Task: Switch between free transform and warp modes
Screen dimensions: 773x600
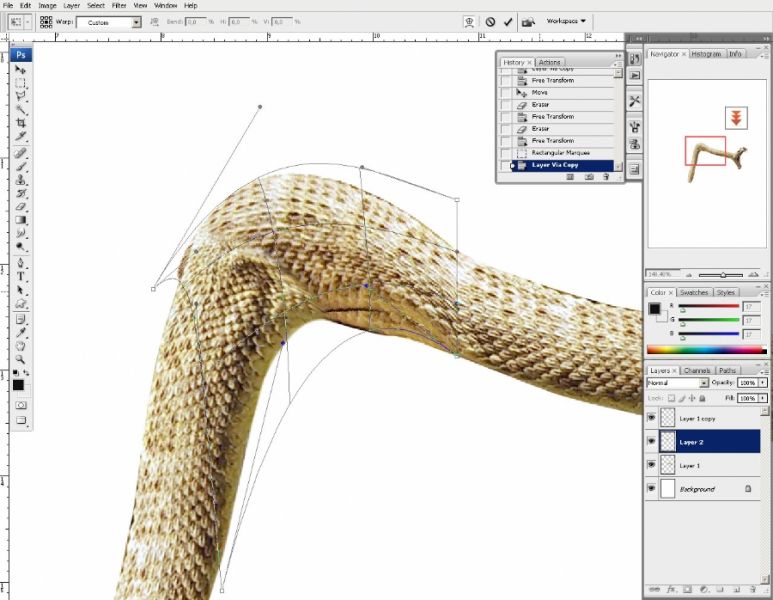Action: point(469,22)
